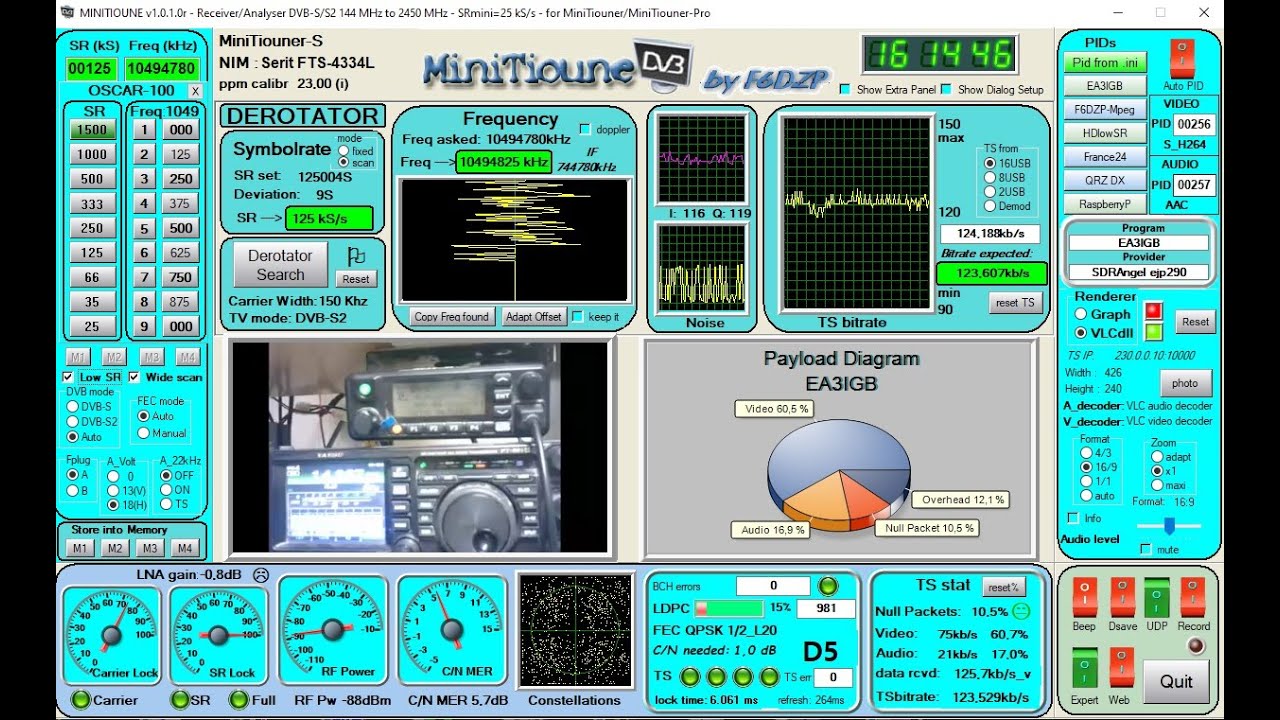Select the fixed symbolrate mode

click(344, 151)
